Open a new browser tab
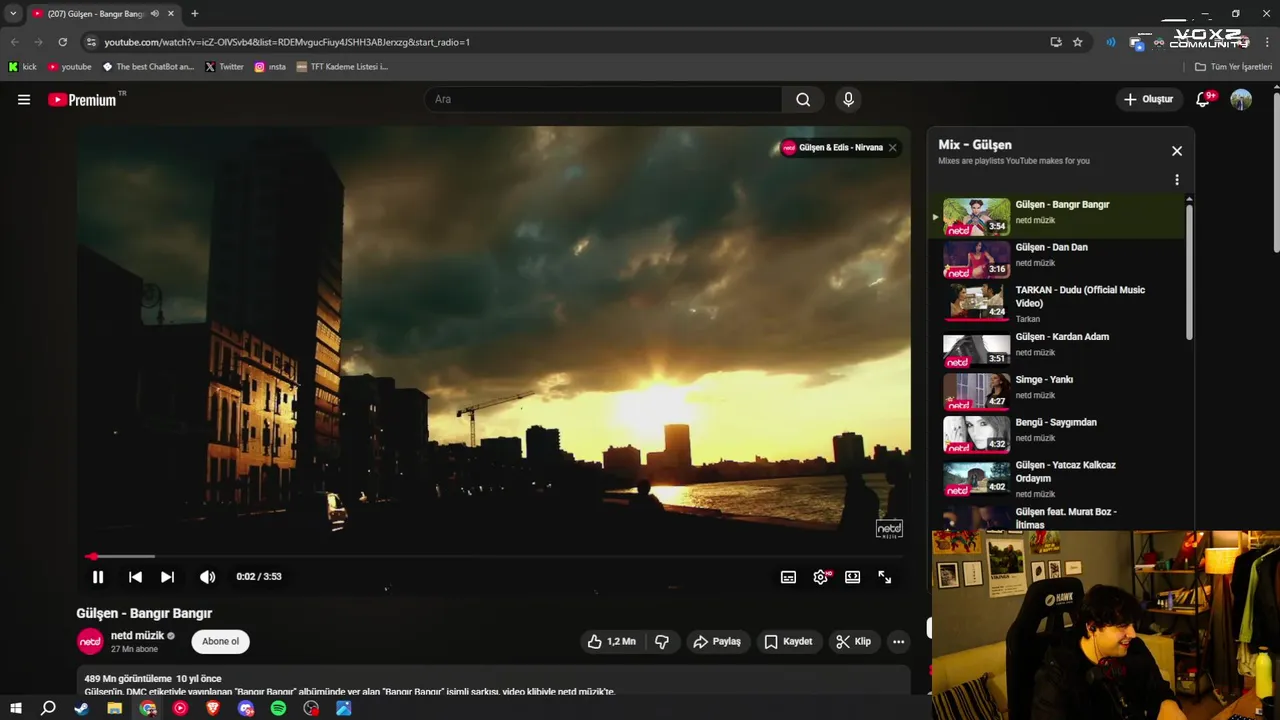Screen dimensions: 1280x720 click(195, 14)
